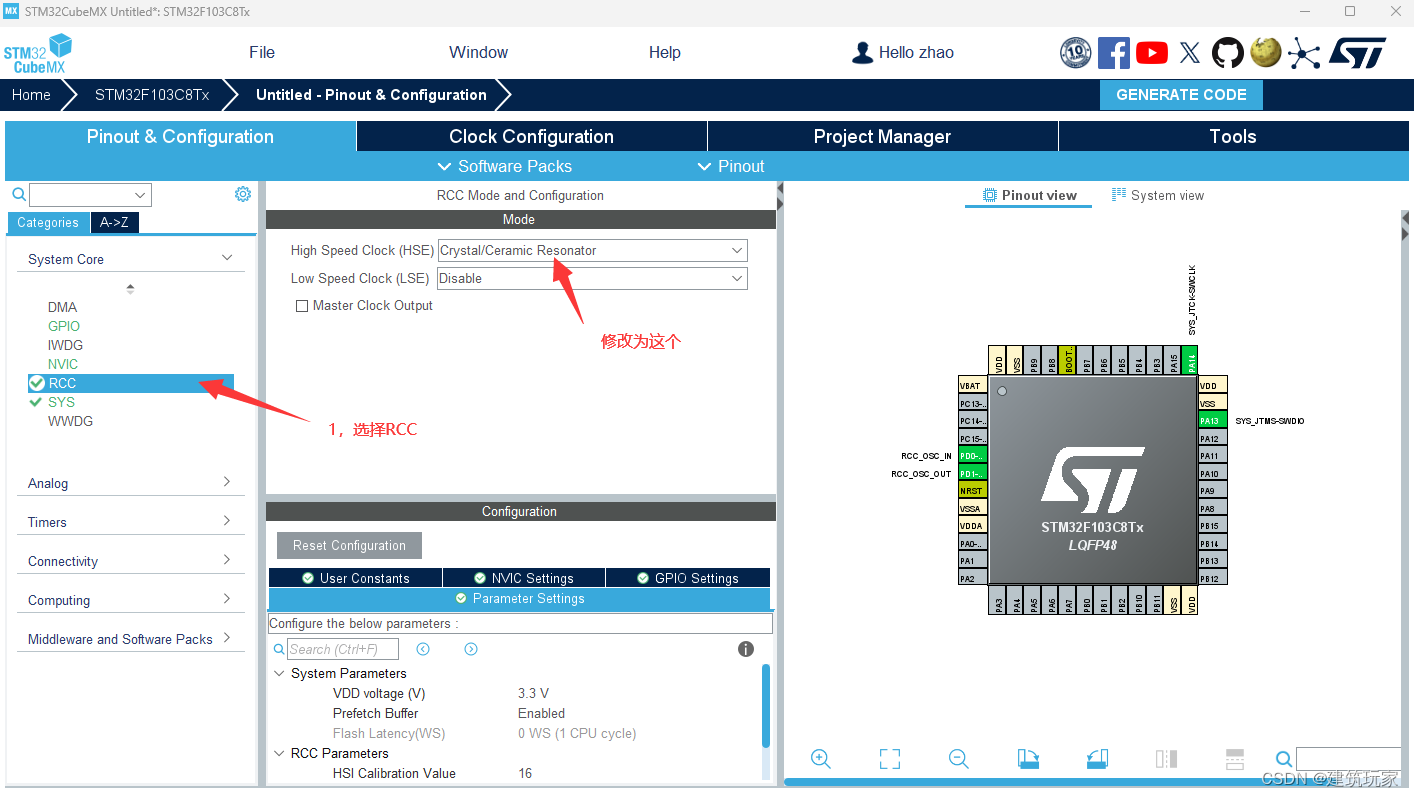
Task: Enable Master Clock Output checkbox
Action: point(302,305)
